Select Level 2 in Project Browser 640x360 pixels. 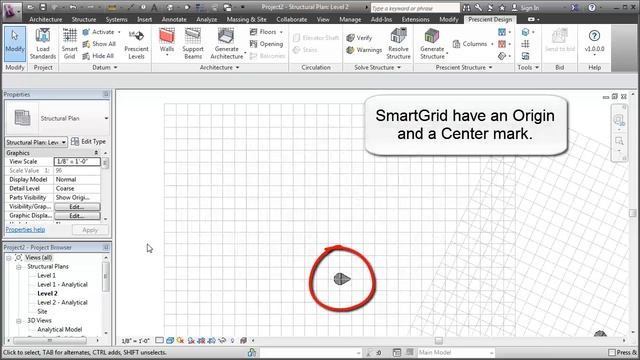pyautogui.click(x=47, y=293)
